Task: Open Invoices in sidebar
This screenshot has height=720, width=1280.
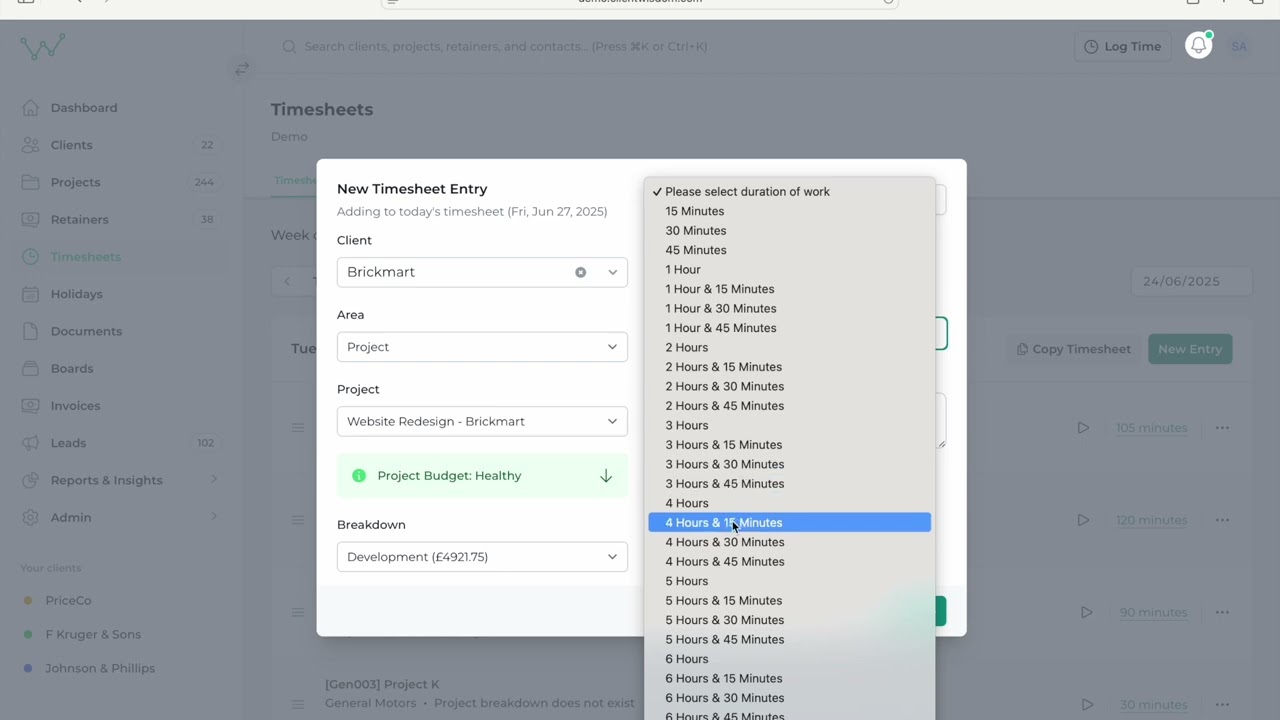Action: point(75,406)
